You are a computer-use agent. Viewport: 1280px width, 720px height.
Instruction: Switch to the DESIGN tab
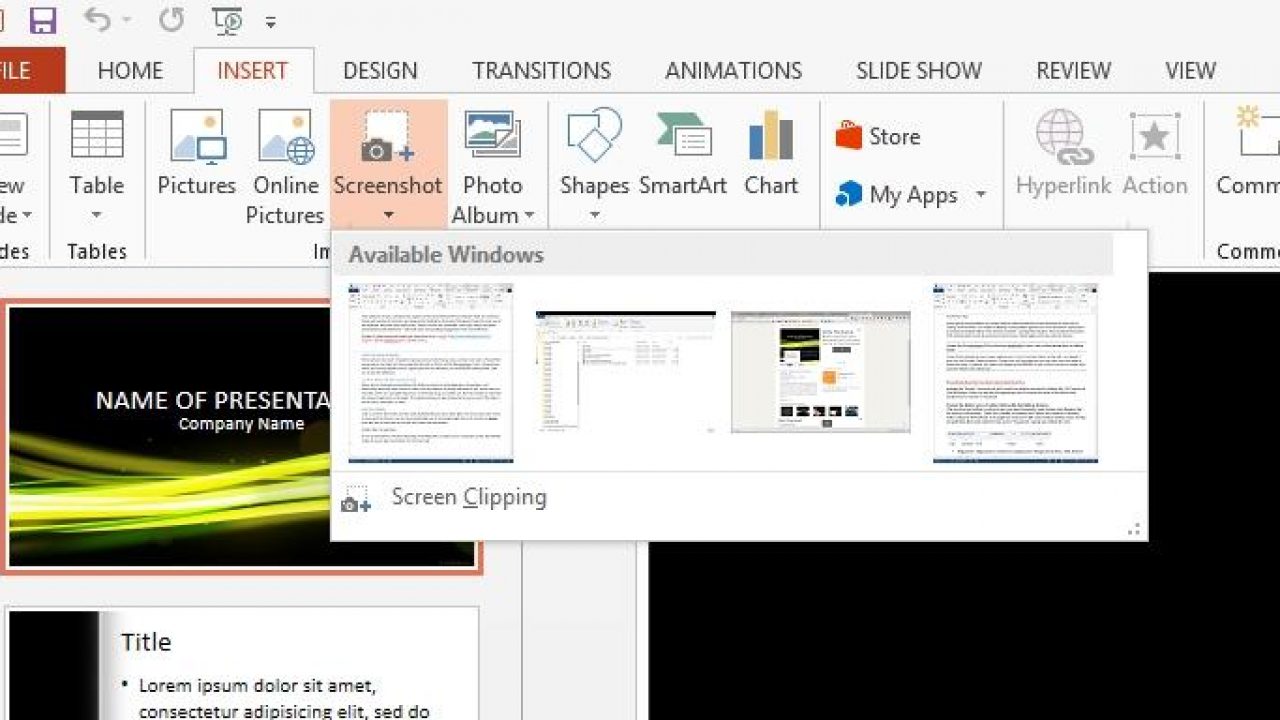coord(380,71)
